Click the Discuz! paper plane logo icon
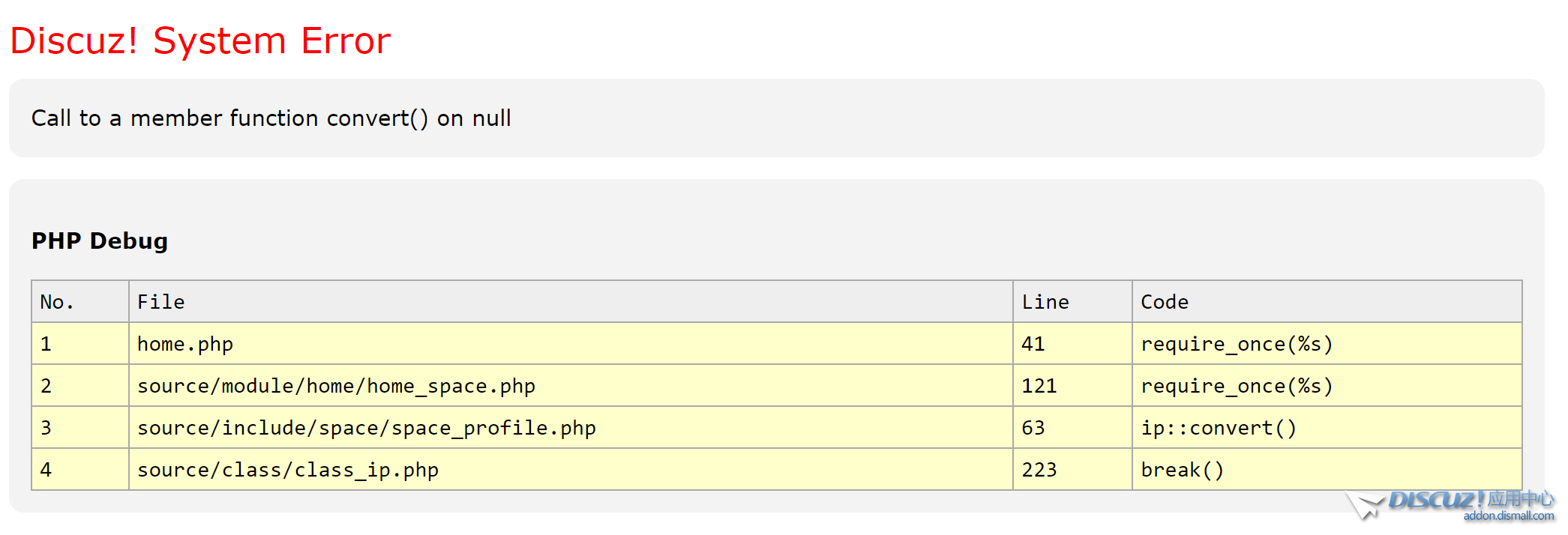Screen dimensions: 1568x535 [1365, 506]
